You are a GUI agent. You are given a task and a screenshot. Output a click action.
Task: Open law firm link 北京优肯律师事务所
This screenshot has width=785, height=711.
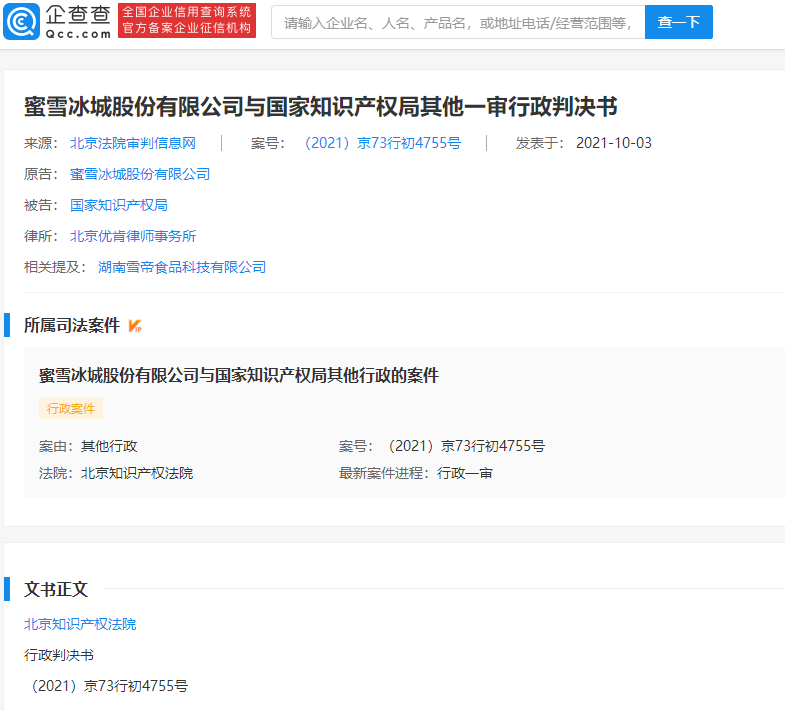pos(133,236)
